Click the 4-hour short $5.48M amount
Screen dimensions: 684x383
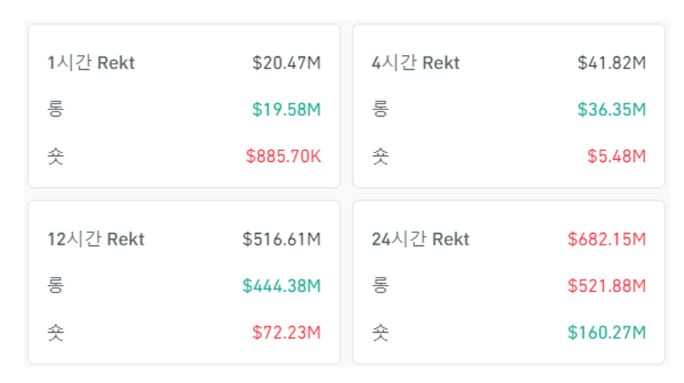pyautogui.click(x=616, y=156)
